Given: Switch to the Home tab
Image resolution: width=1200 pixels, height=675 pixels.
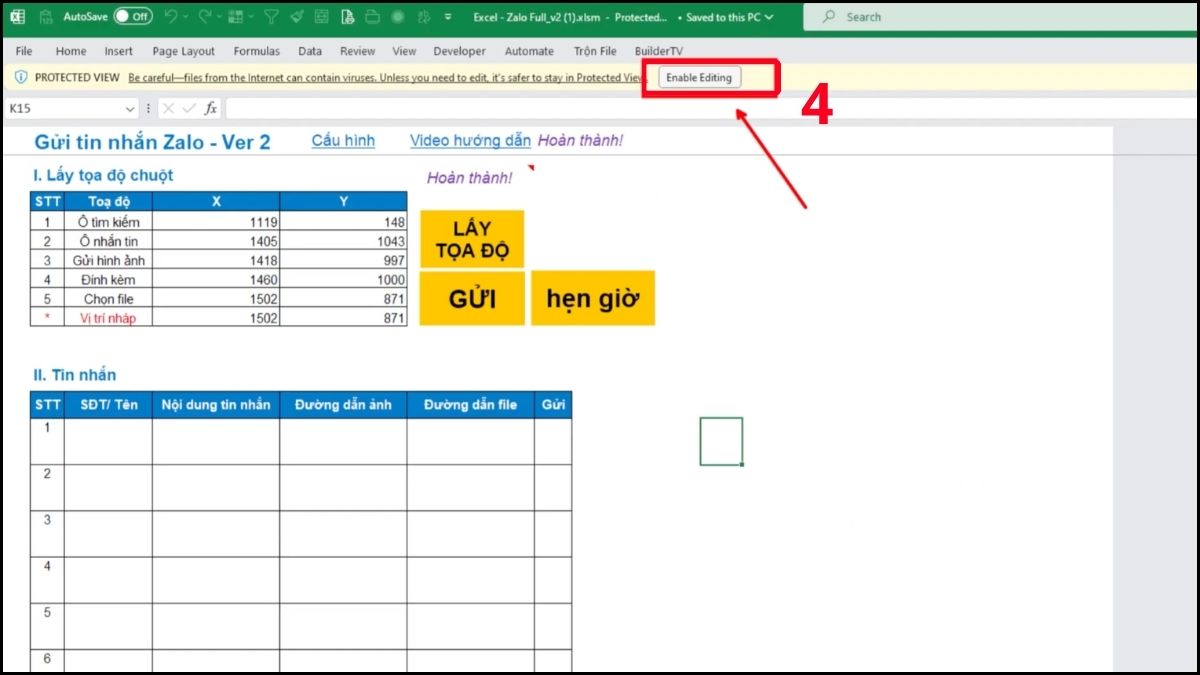Looking at the screenshot, I should 71,51.
